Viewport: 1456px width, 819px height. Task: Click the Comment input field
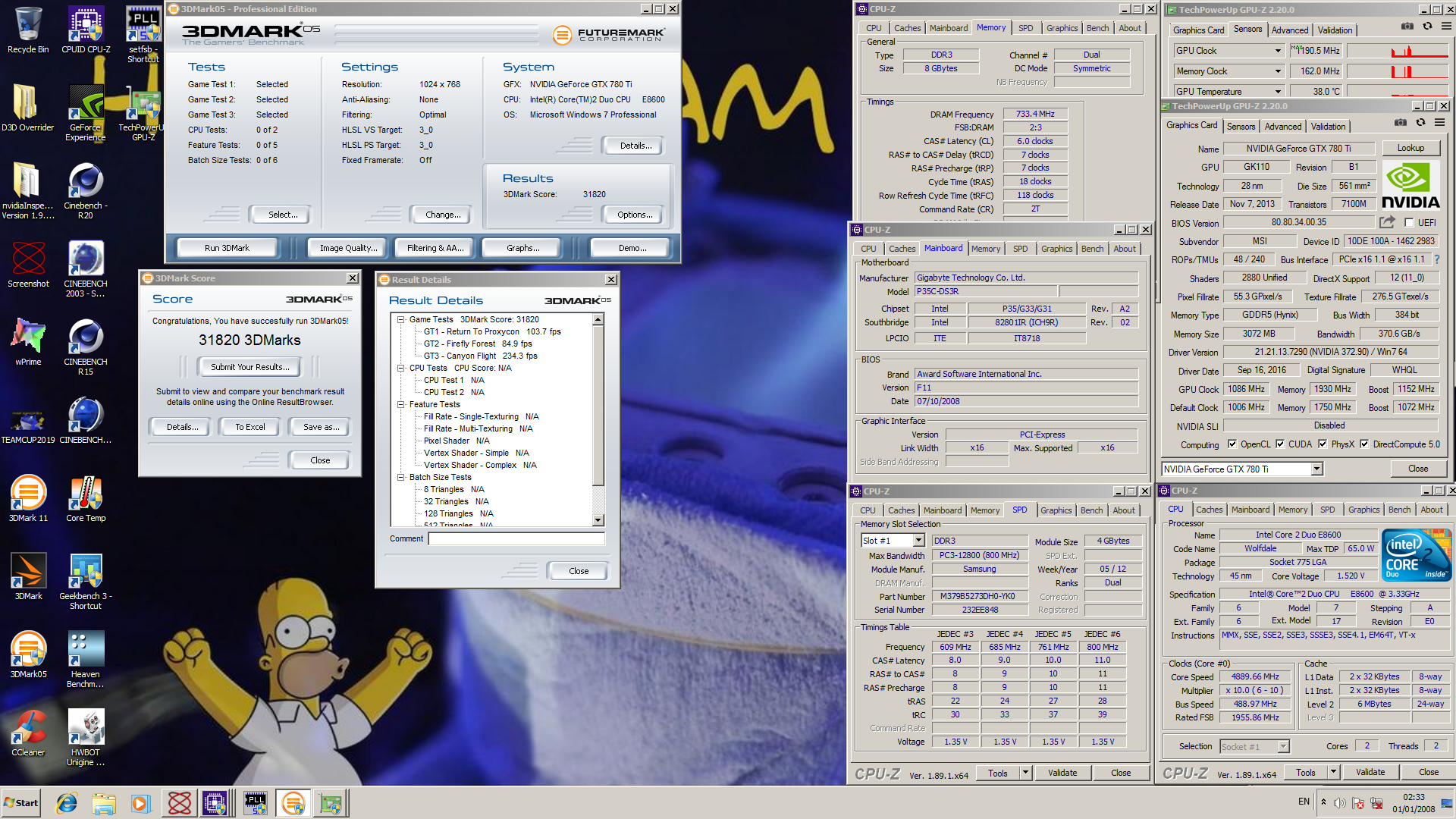coord(516,538)
